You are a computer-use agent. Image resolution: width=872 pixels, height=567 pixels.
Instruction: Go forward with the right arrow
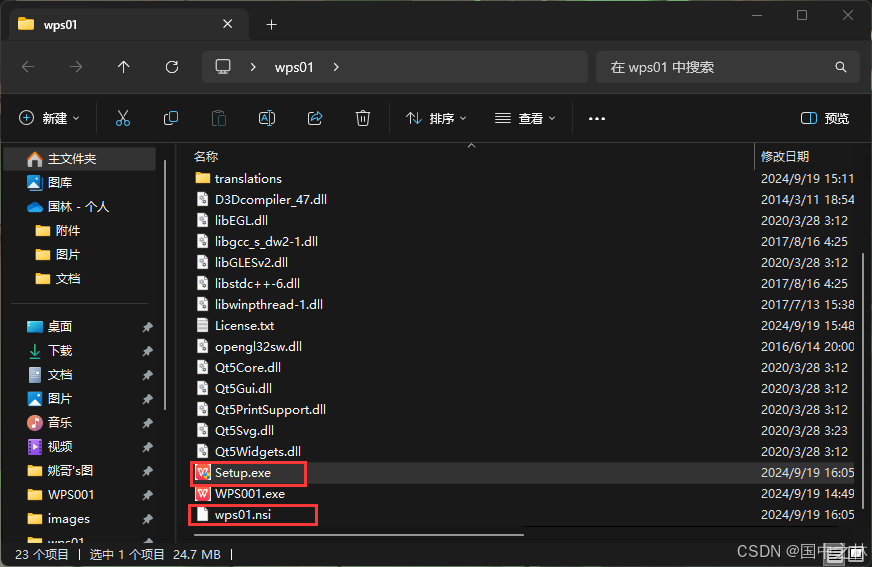point(76,67)
